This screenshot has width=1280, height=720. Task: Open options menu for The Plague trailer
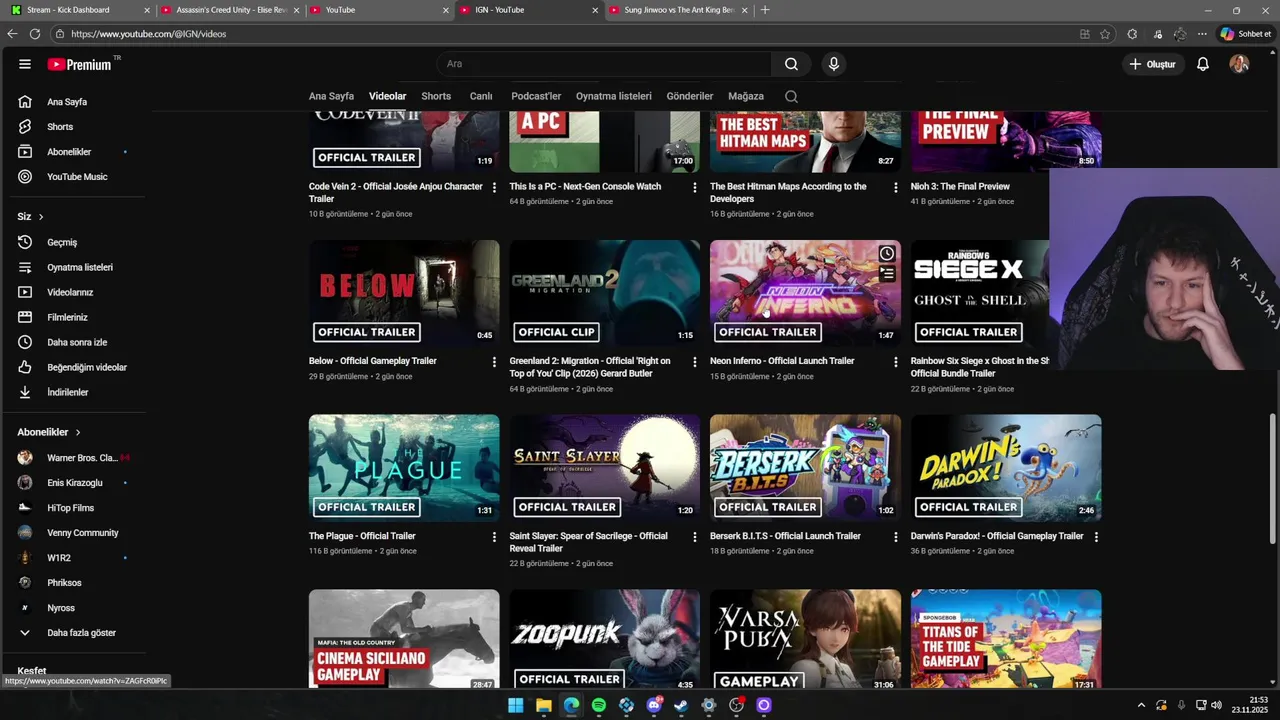point(494,537)
